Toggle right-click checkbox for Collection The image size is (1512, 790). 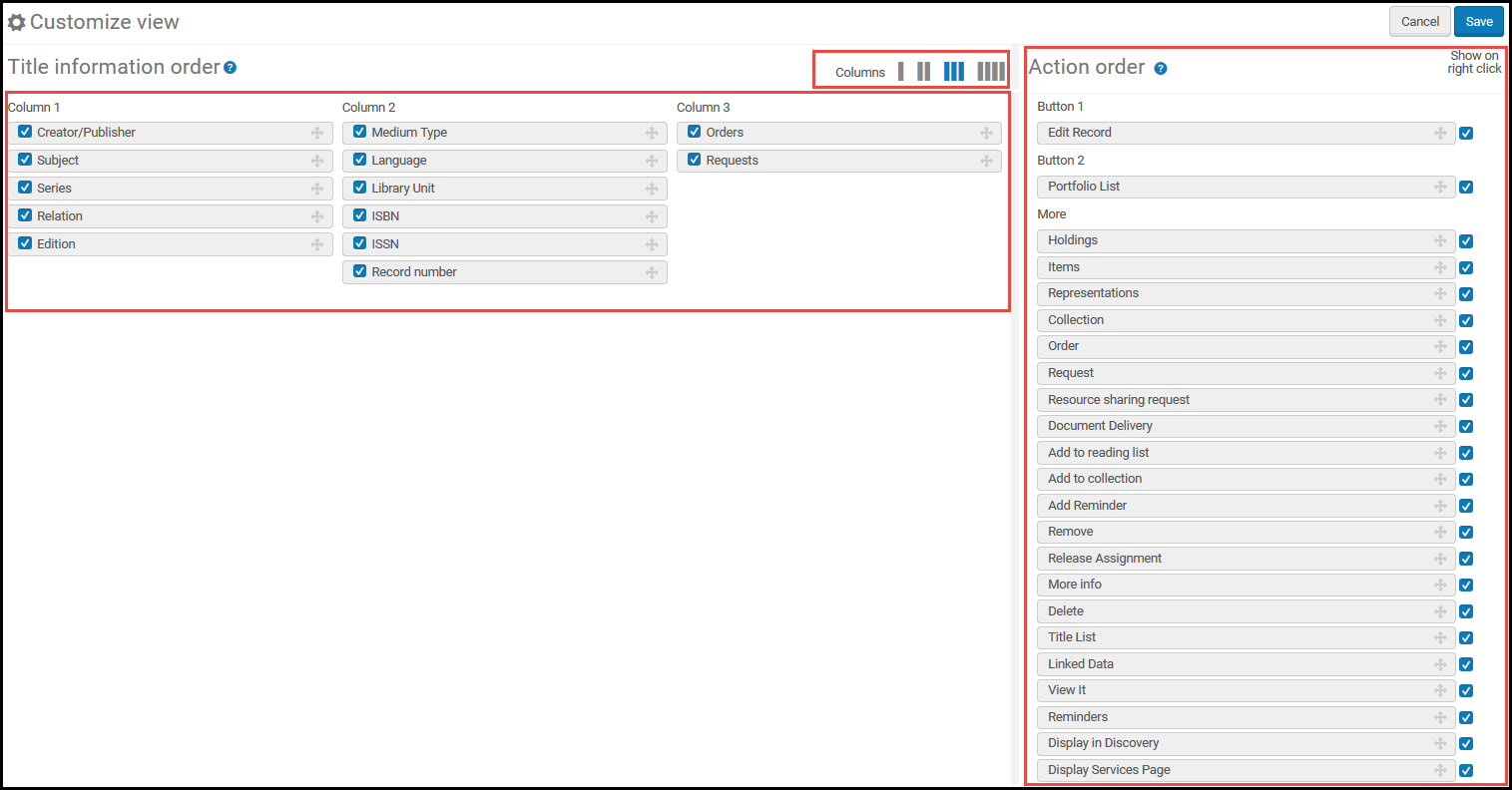[x=1466, y=320]
